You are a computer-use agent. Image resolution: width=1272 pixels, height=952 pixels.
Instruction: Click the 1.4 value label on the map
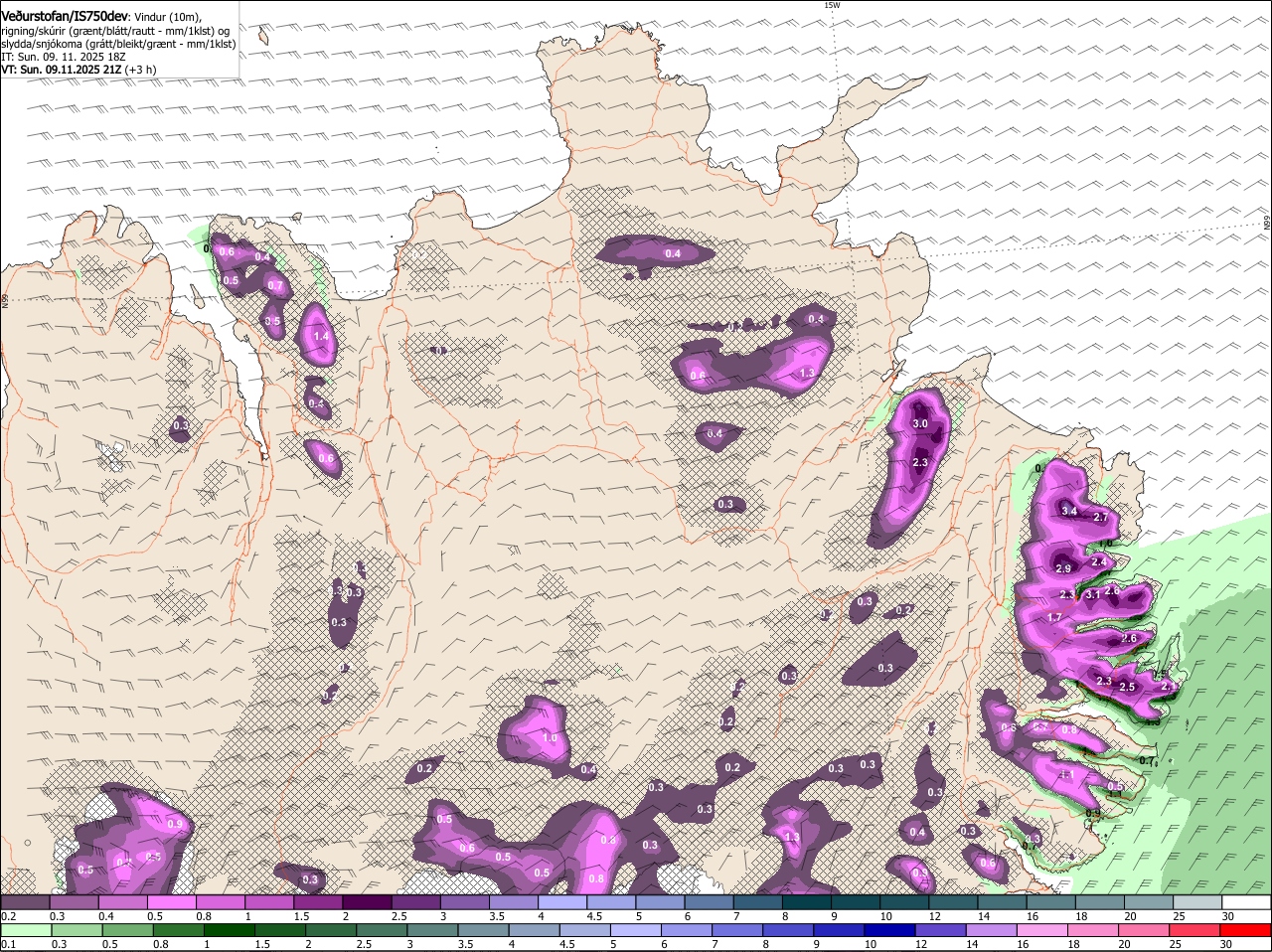point(321,337)
